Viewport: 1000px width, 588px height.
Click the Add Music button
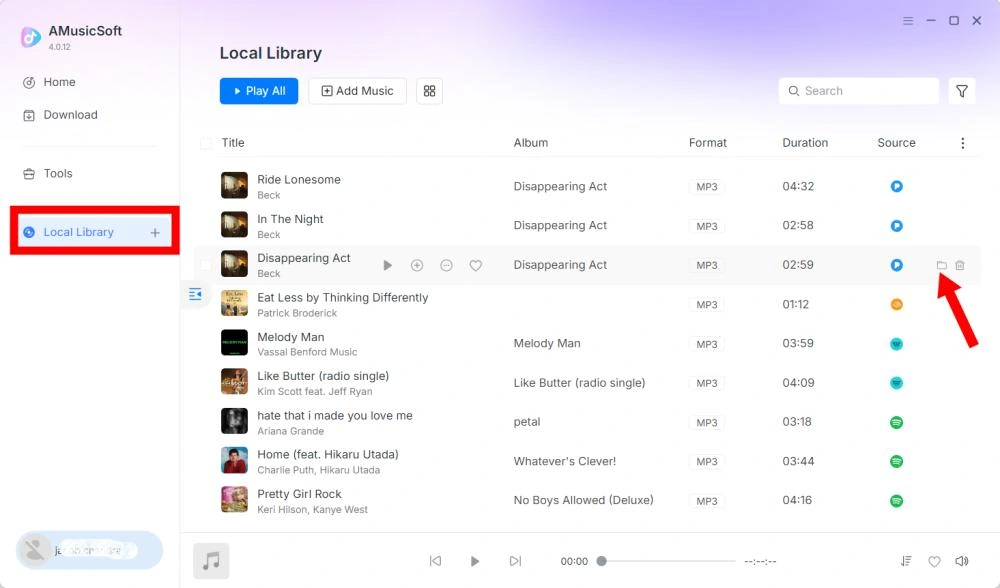357,91
